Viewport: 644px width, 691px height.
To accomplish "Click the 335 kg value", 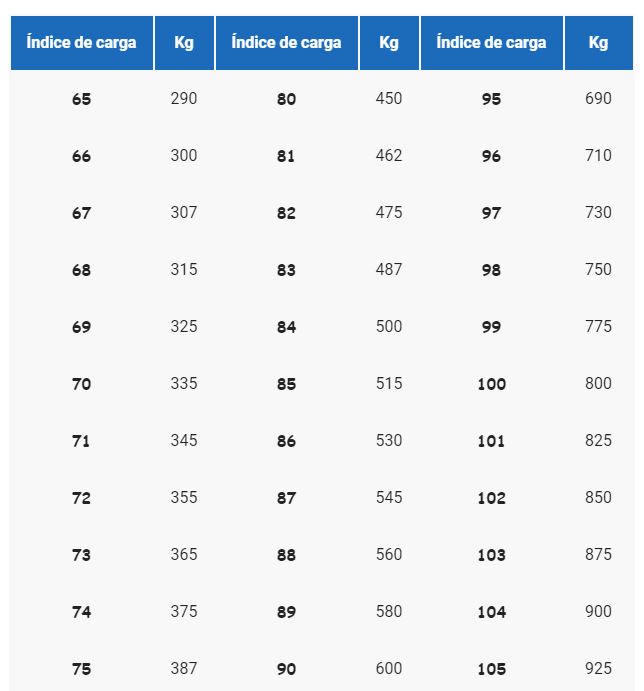I will (184, 383).
